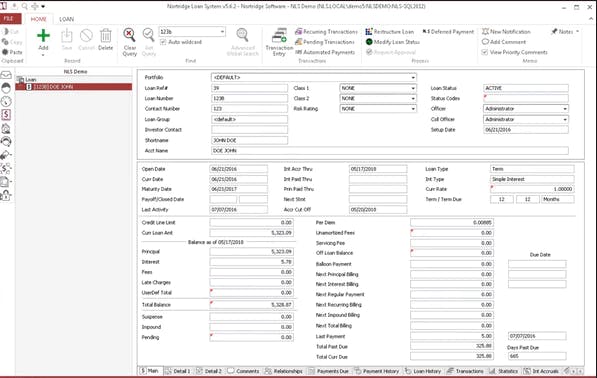Switch to the Detail 2 tab
Viewport: 597px width, 378px height.
(209, 371)
